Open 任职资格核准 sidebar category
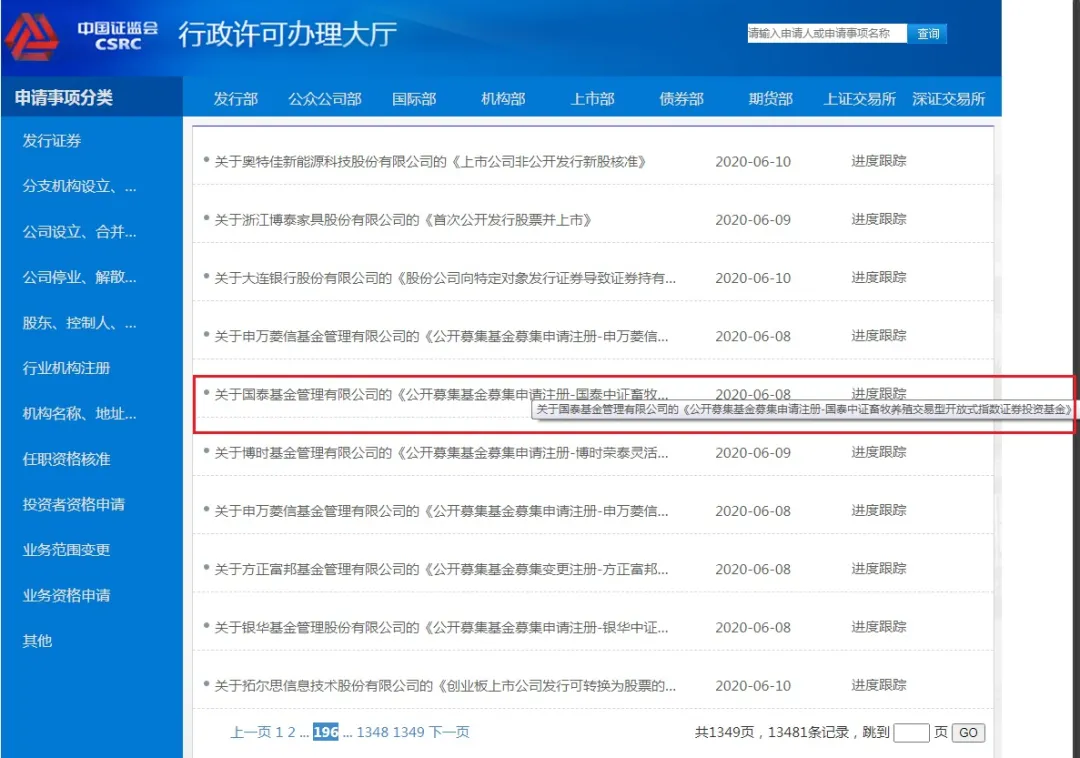Screen dimensions: 1080x758 [x=66, y=459]
